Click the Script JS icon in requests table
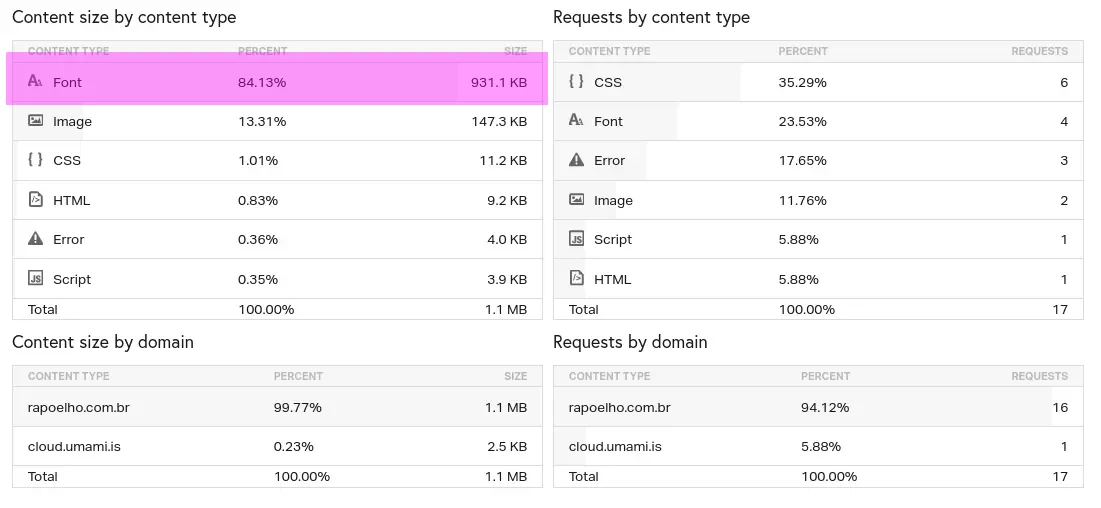The width and height of the screenshot is (1101, 508). (576, 239)
